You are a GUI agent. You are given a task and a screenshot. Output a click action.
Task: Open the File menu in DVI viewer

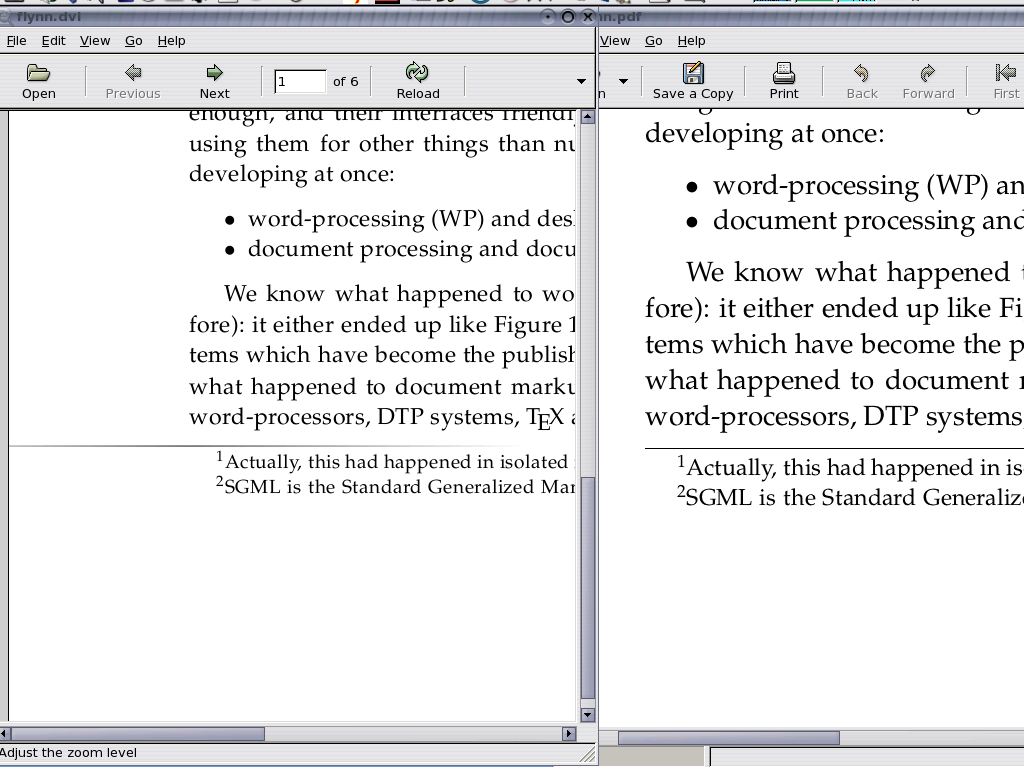[x=16, y=41]
